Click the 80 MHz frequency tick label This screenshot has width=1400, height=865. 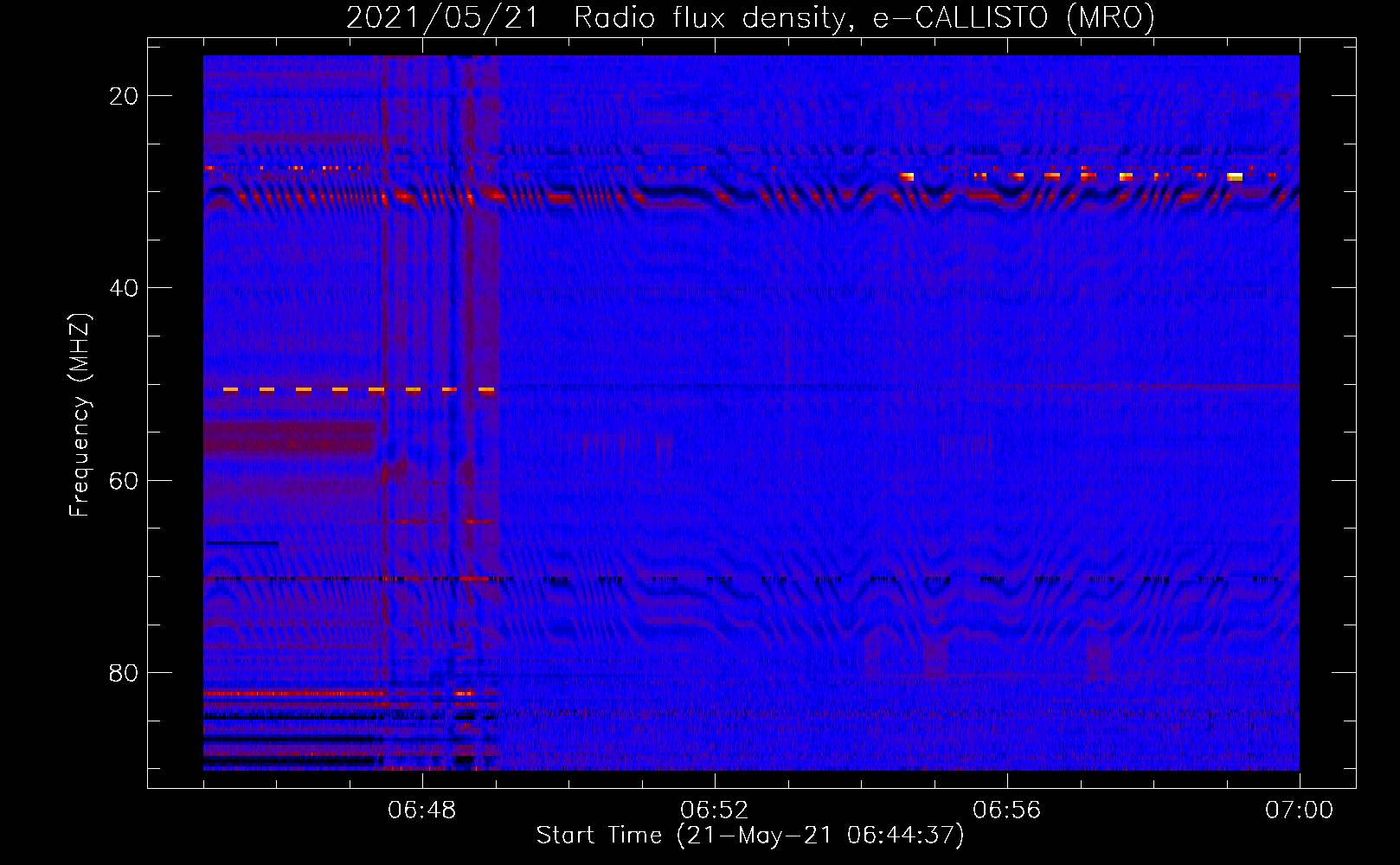click(x=124, y=672)
